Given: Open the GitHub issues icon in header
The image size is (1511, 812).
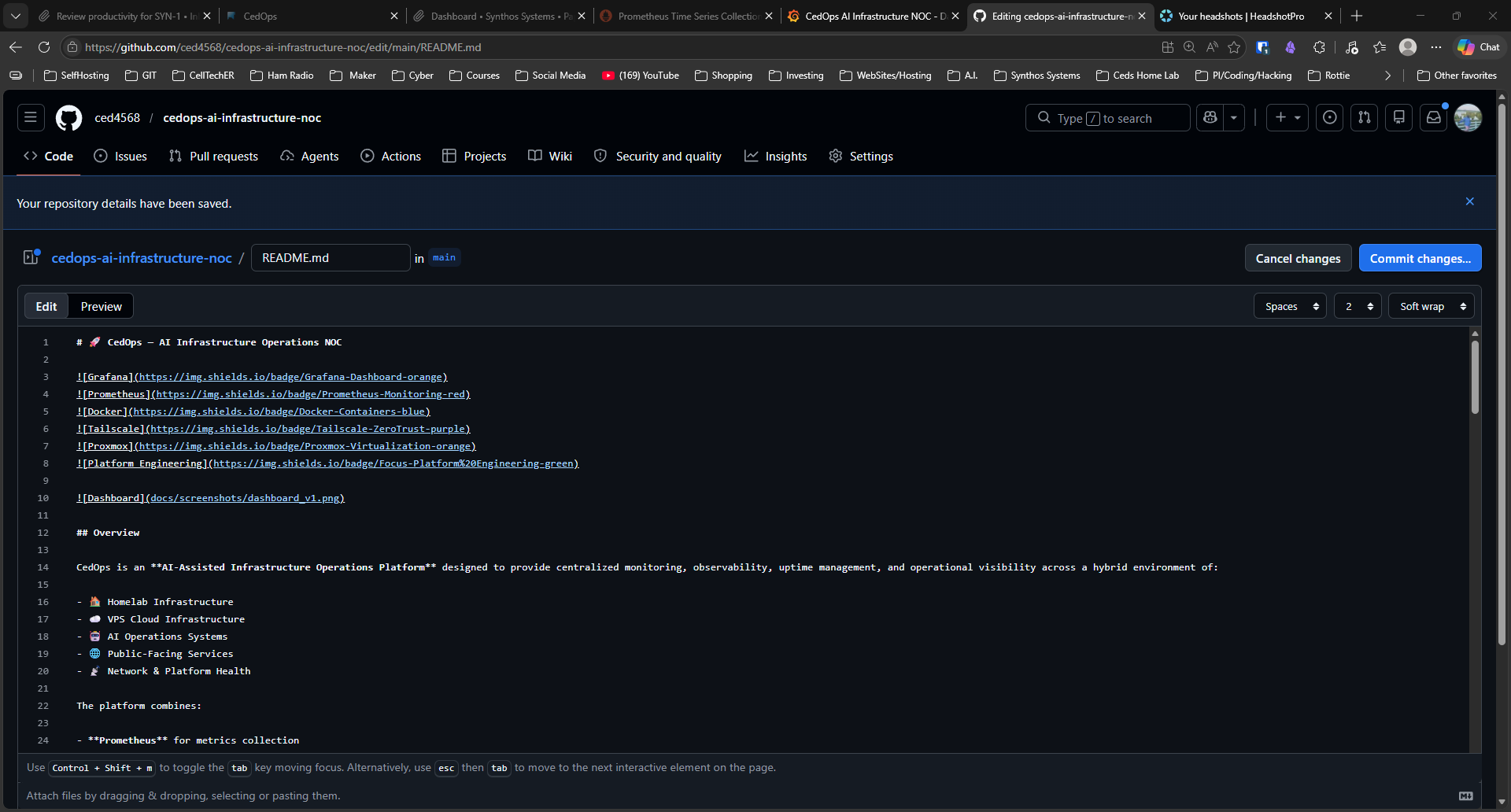Looking at the screenshot, I should pos(1330,118).
